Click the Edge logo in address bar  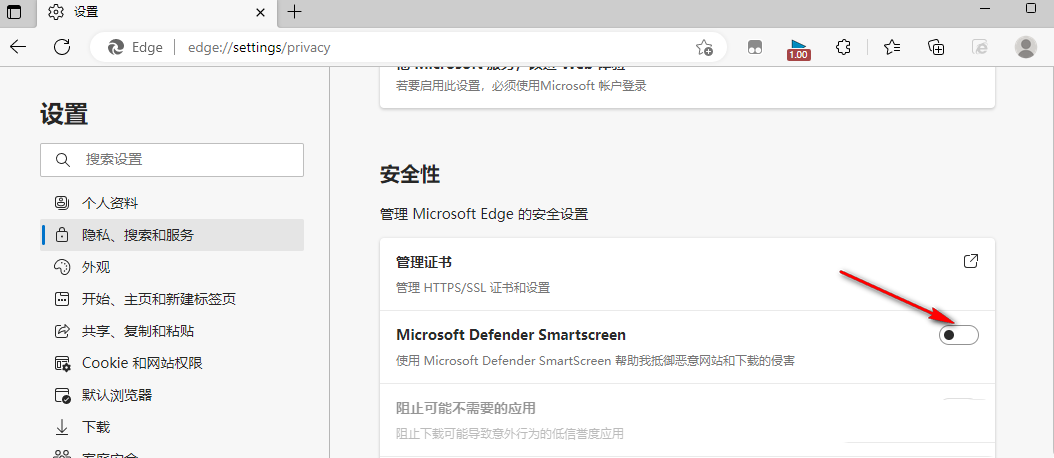tap(116, 47)
